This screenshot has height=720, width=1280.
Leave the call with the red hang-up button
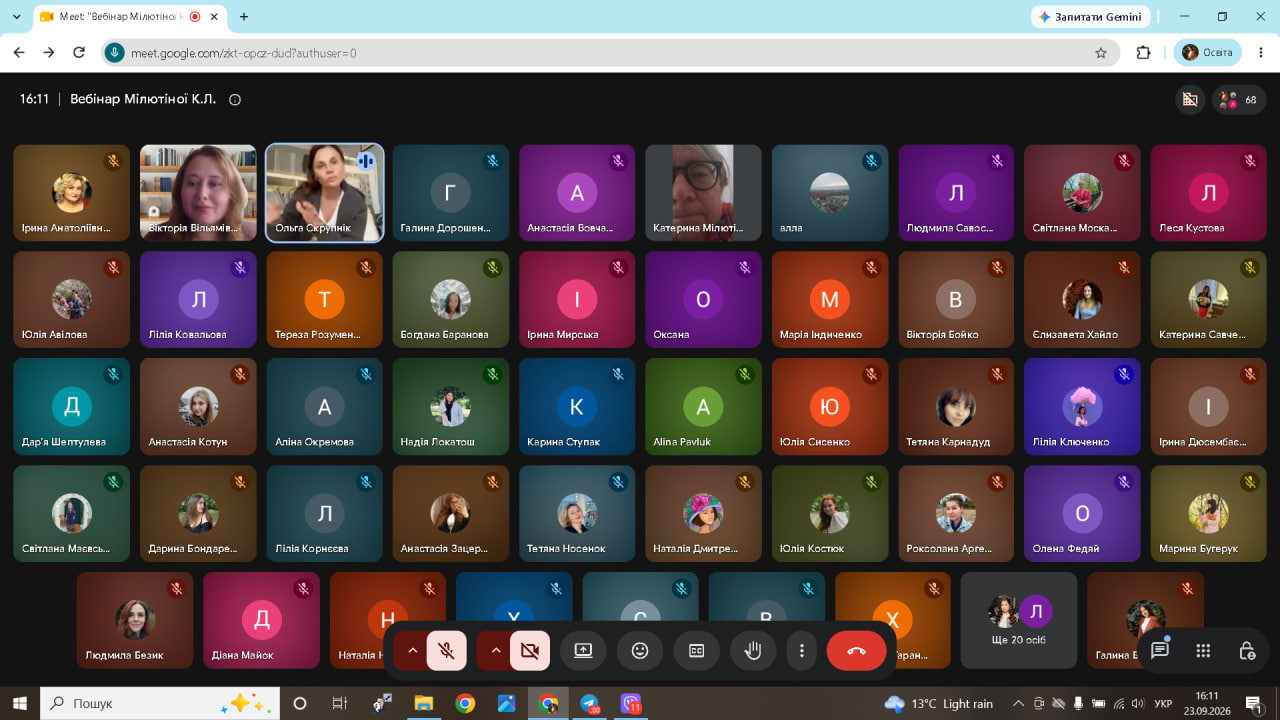(x=856, y=651)
